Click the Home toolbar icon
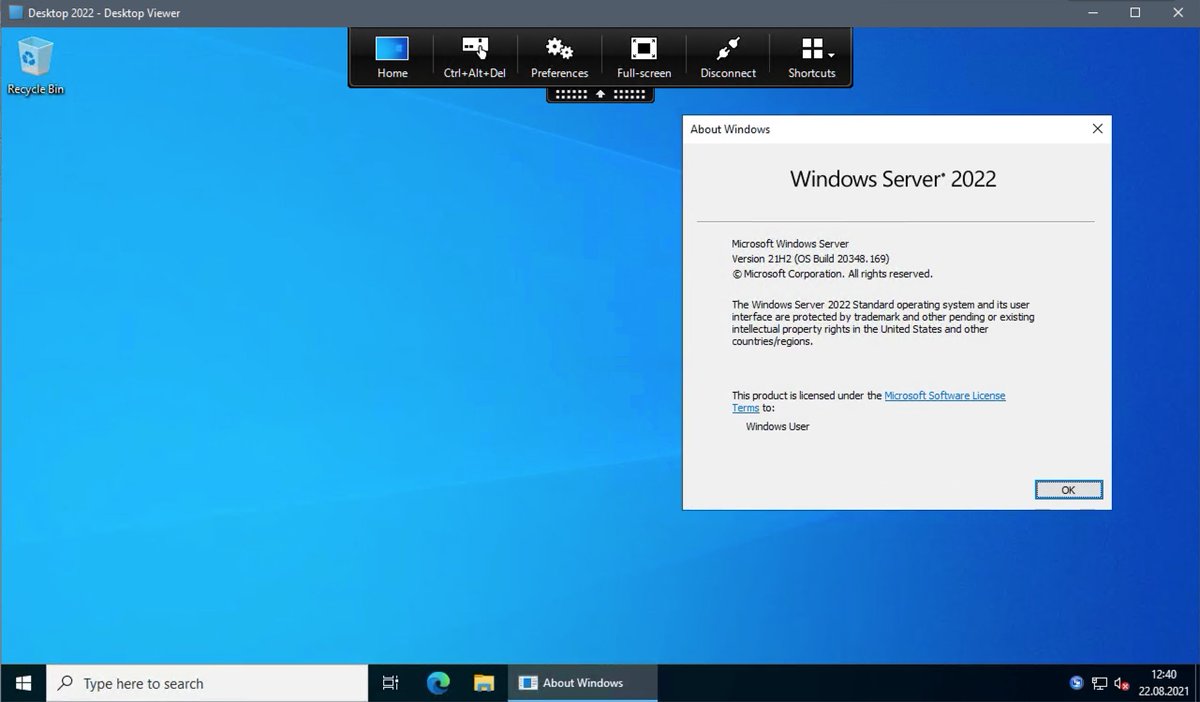Image resolution: width=1200 pixels, height=702 pixels. click(x=392, y=57)
